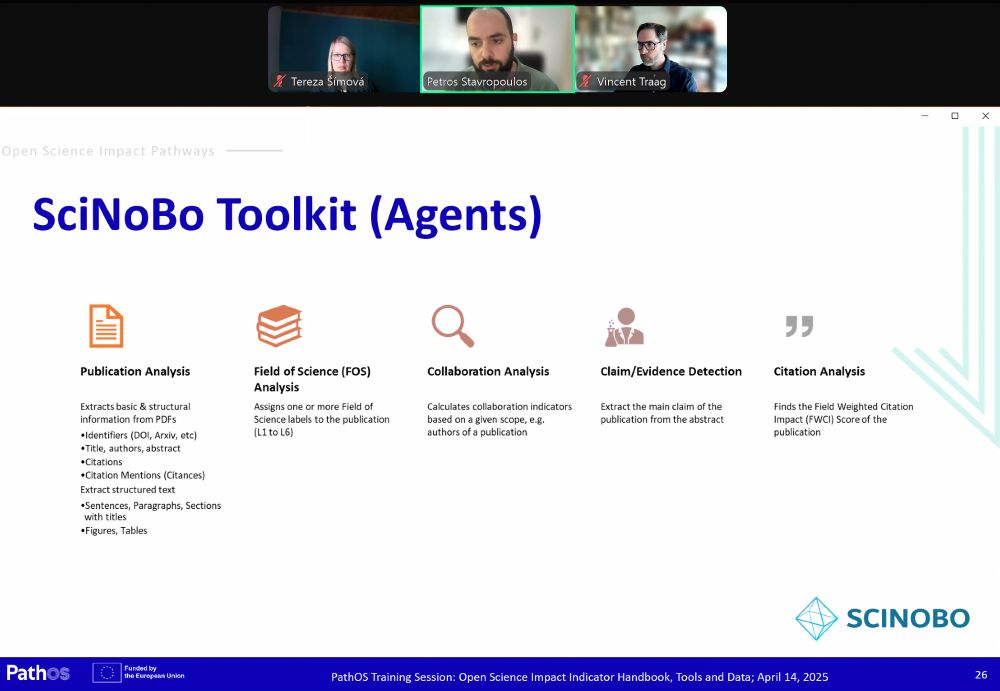The image size is (1000, 691).
Task: Click the 'Extract the main claim' description
Action: (662, 413)
